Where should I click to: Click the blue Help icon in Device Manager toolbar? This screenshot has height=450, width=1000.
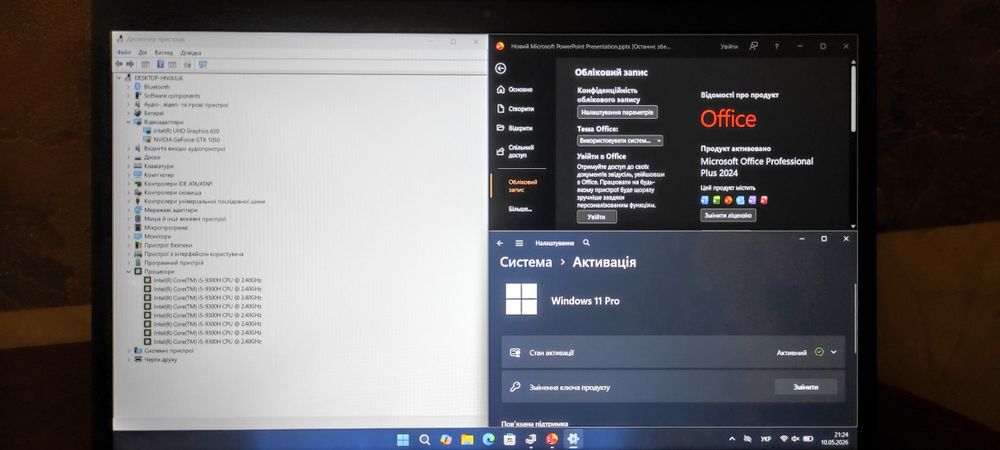(160, 64)
